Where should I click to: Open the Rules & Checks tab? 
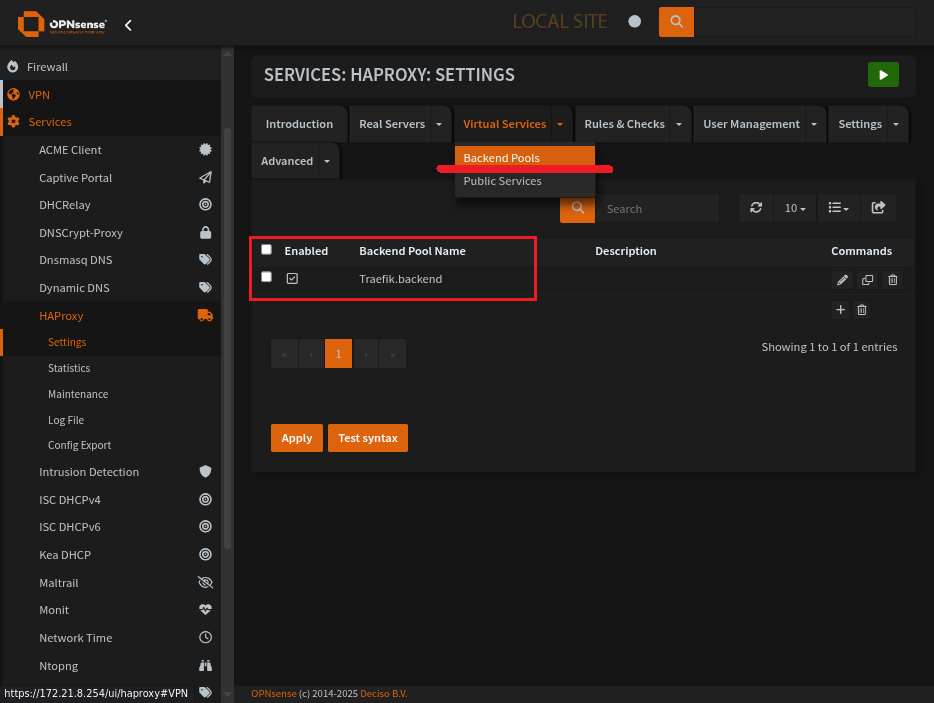coord(624,125)
